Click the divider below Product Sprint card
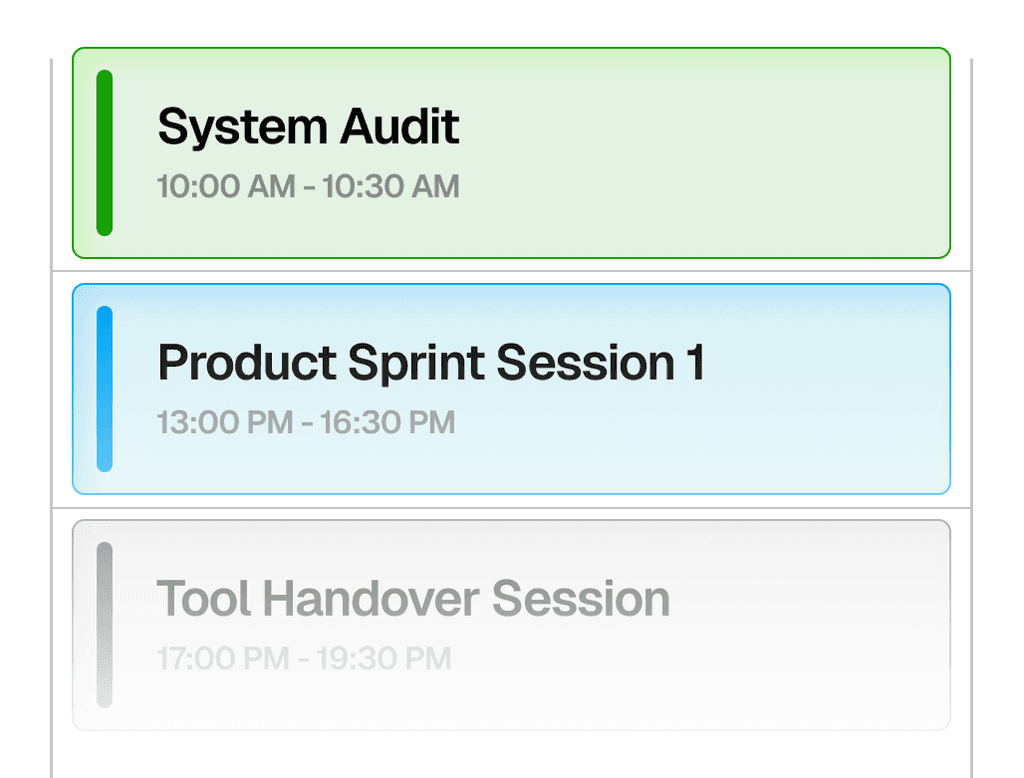1024x778 pixels. point(511,507)
